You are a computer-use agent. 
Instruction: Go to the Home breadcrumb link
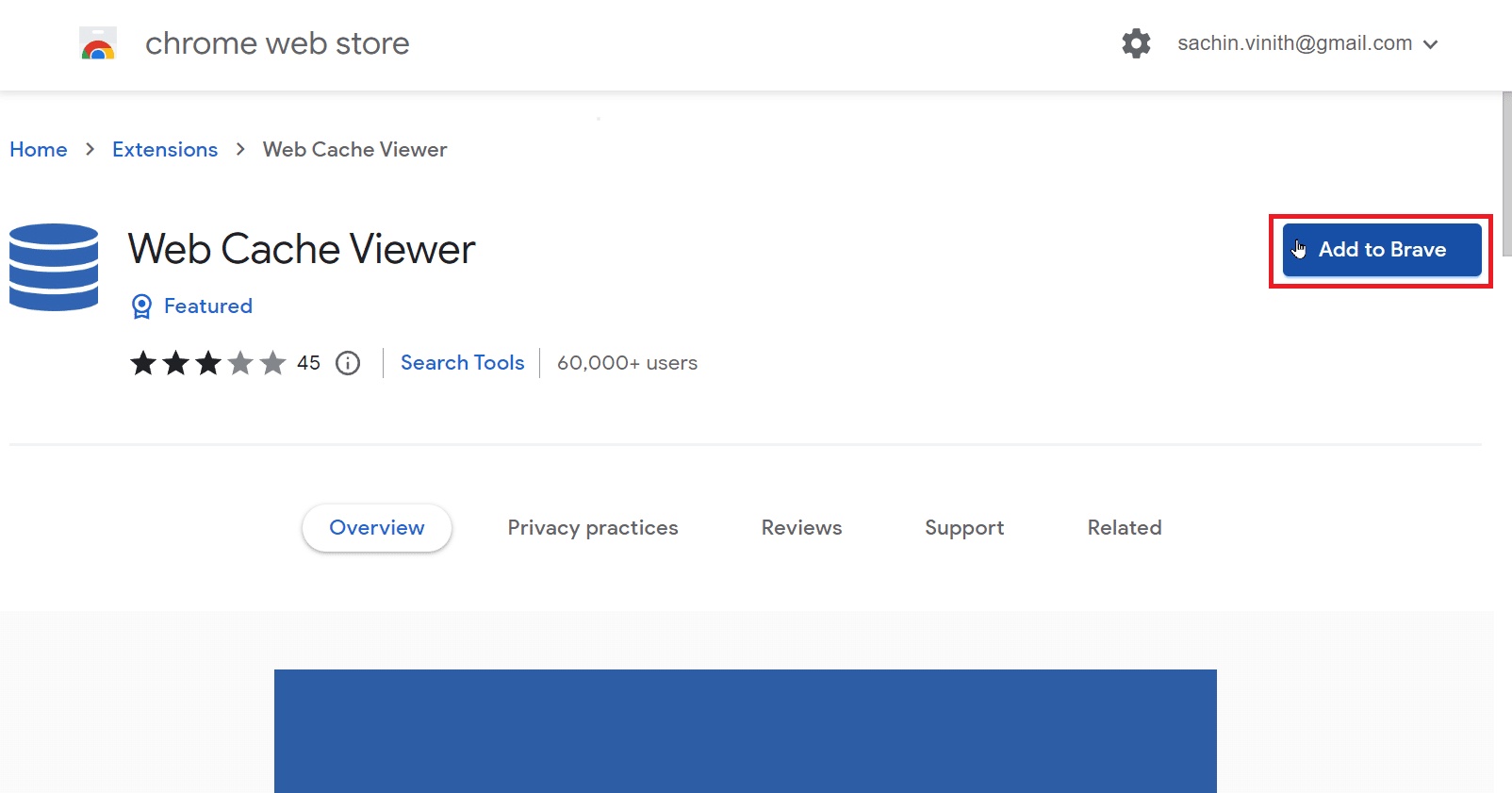click(39, 149)
